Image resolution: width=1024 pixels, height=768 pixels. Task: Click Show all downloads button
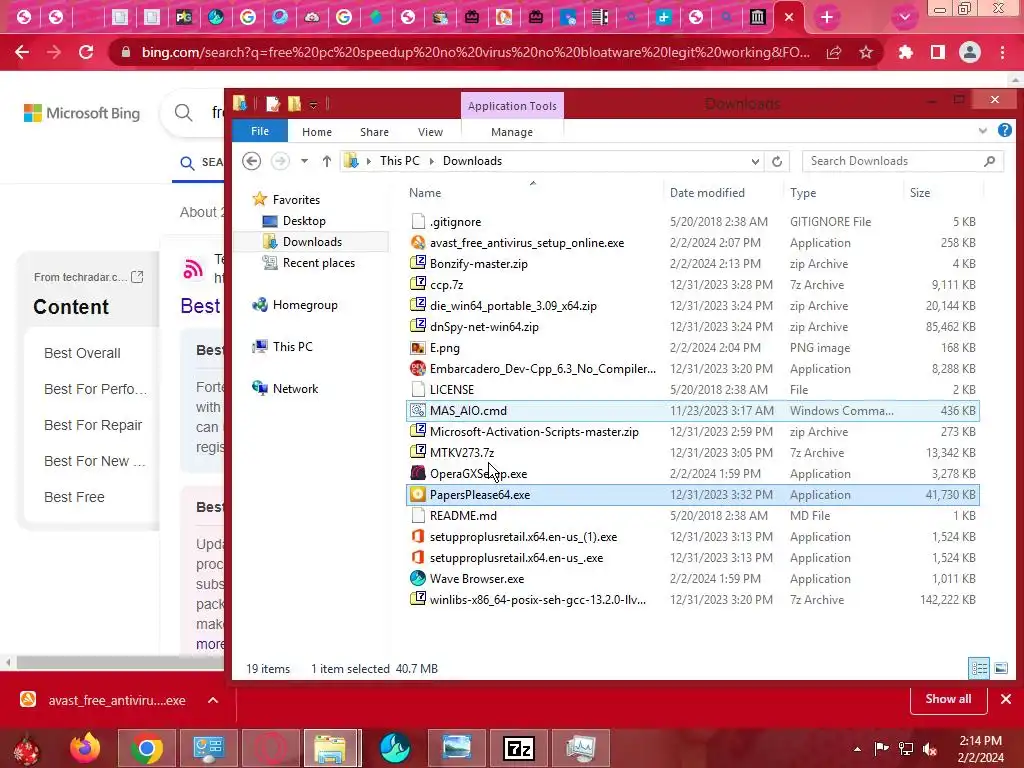pyautogui.click(x=948, y=699)
